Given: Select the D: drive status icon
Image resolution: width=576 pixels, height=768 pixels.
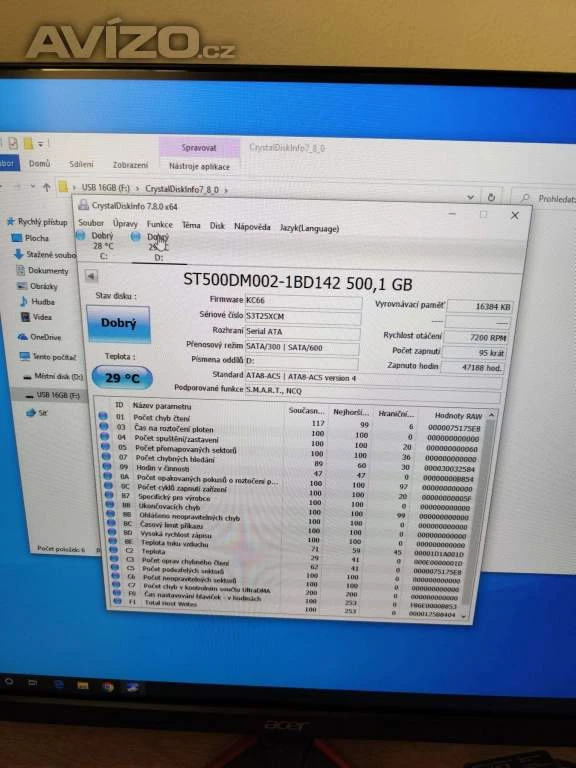Looking at the screenshot, I should coord(136,237).
